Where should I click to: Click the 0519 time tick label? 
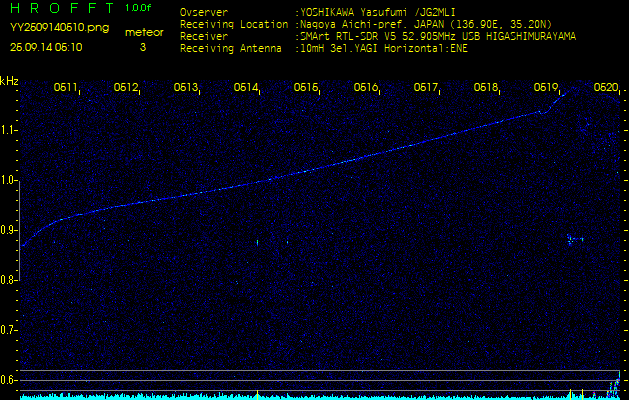tap(546, 88)
